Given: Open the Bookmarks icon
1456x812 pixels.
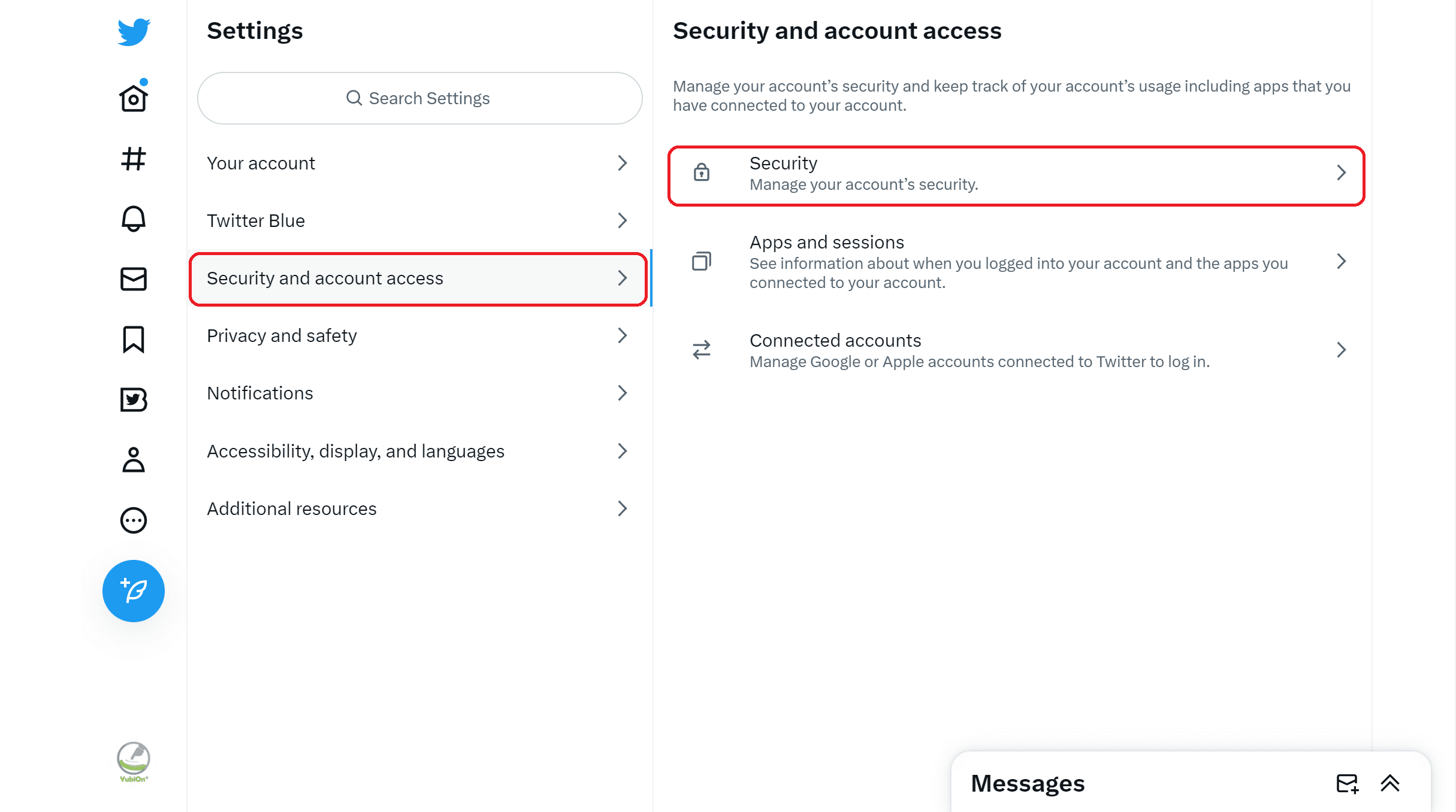Looking at the screenshot, I should tap(134, 340).
